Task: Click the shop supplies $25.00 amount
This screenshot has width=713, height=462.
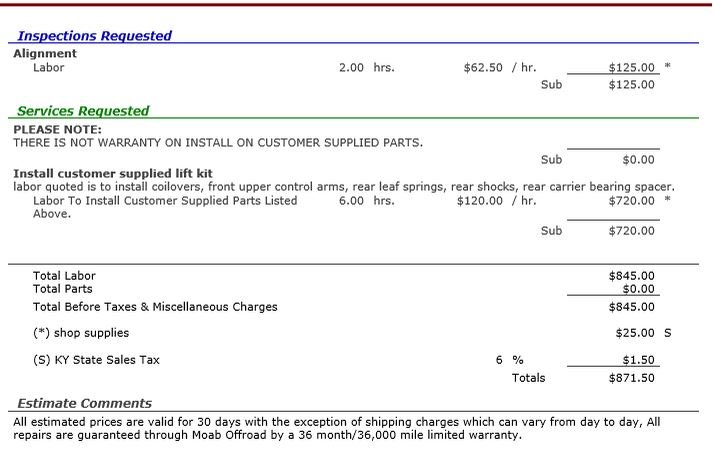Action: (x=635, y=333)
